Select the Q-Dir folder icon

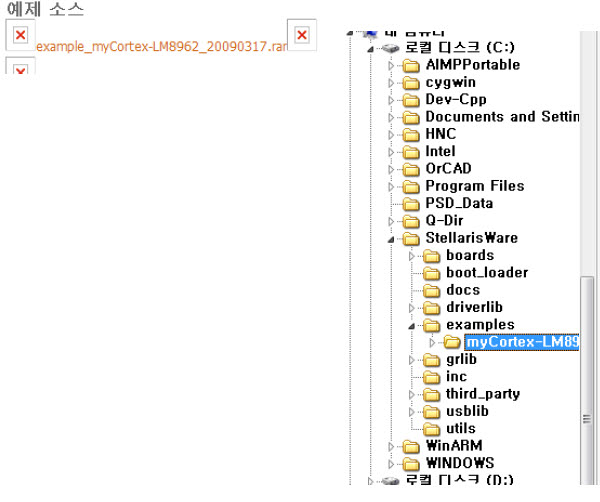411,222
